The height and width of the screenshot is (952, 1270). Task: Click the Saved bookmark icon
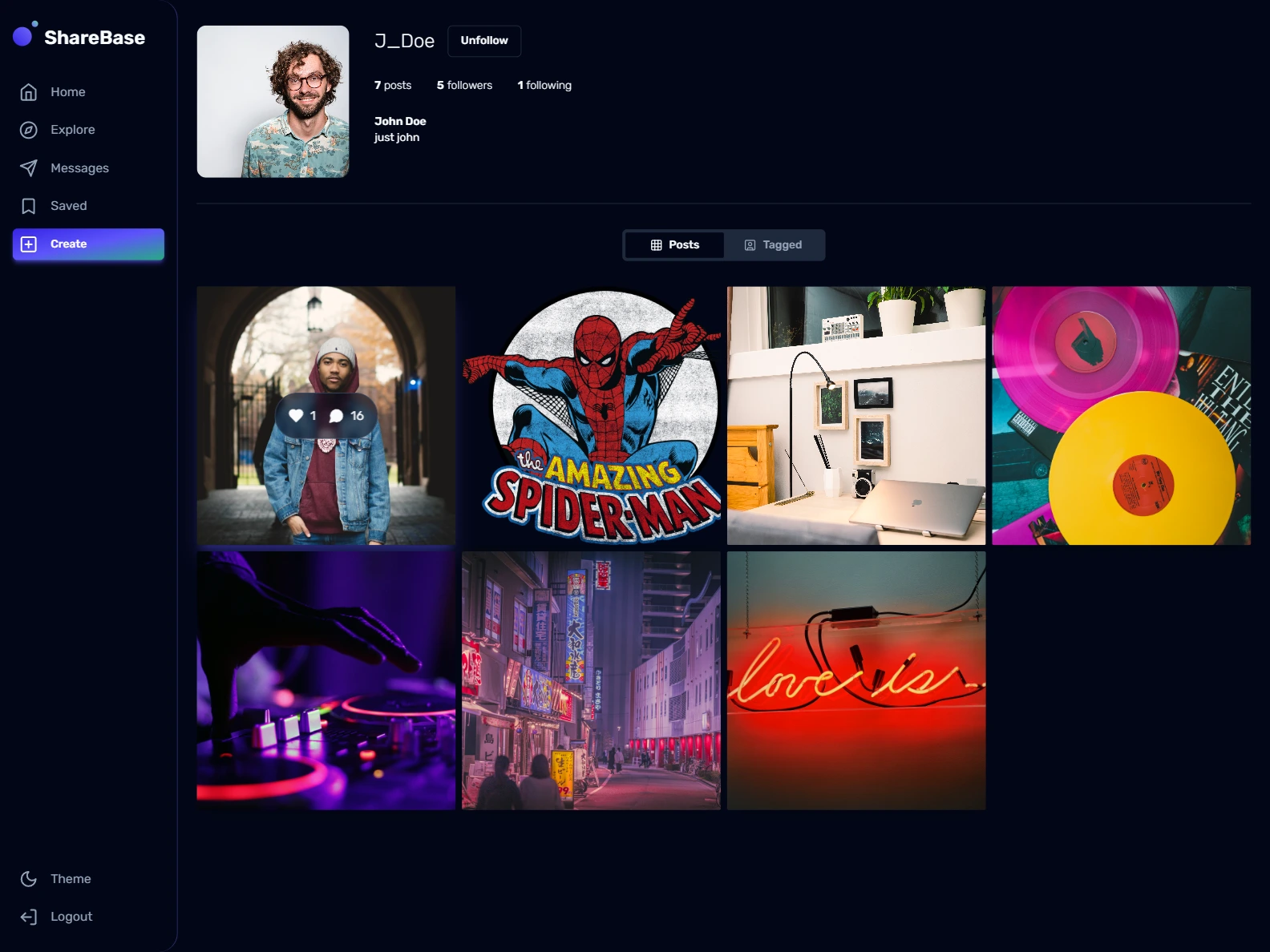[29, 206]
